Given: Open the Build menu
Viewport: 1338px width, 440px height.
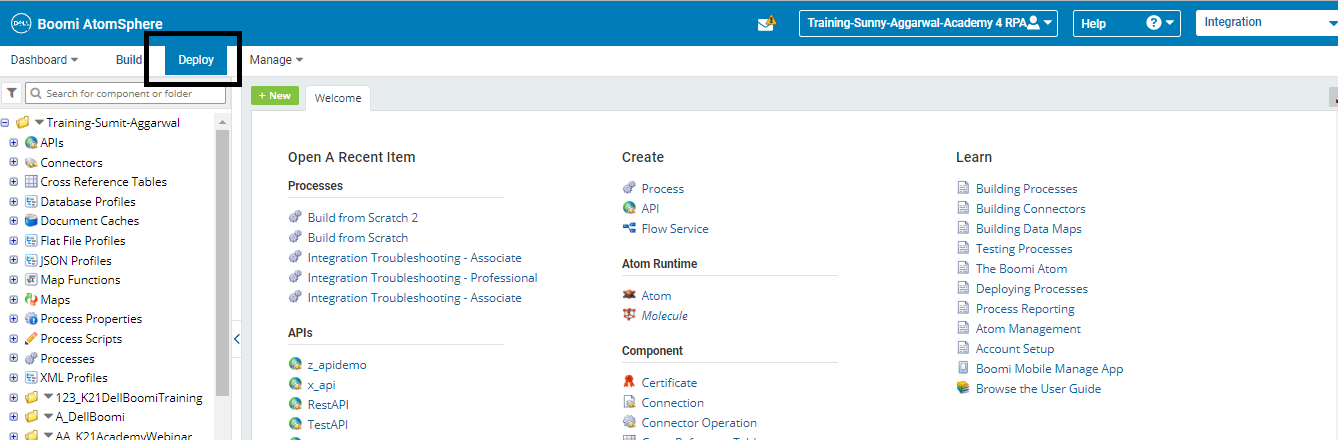Looking at the screenshot, I should (x=129, y=60).
